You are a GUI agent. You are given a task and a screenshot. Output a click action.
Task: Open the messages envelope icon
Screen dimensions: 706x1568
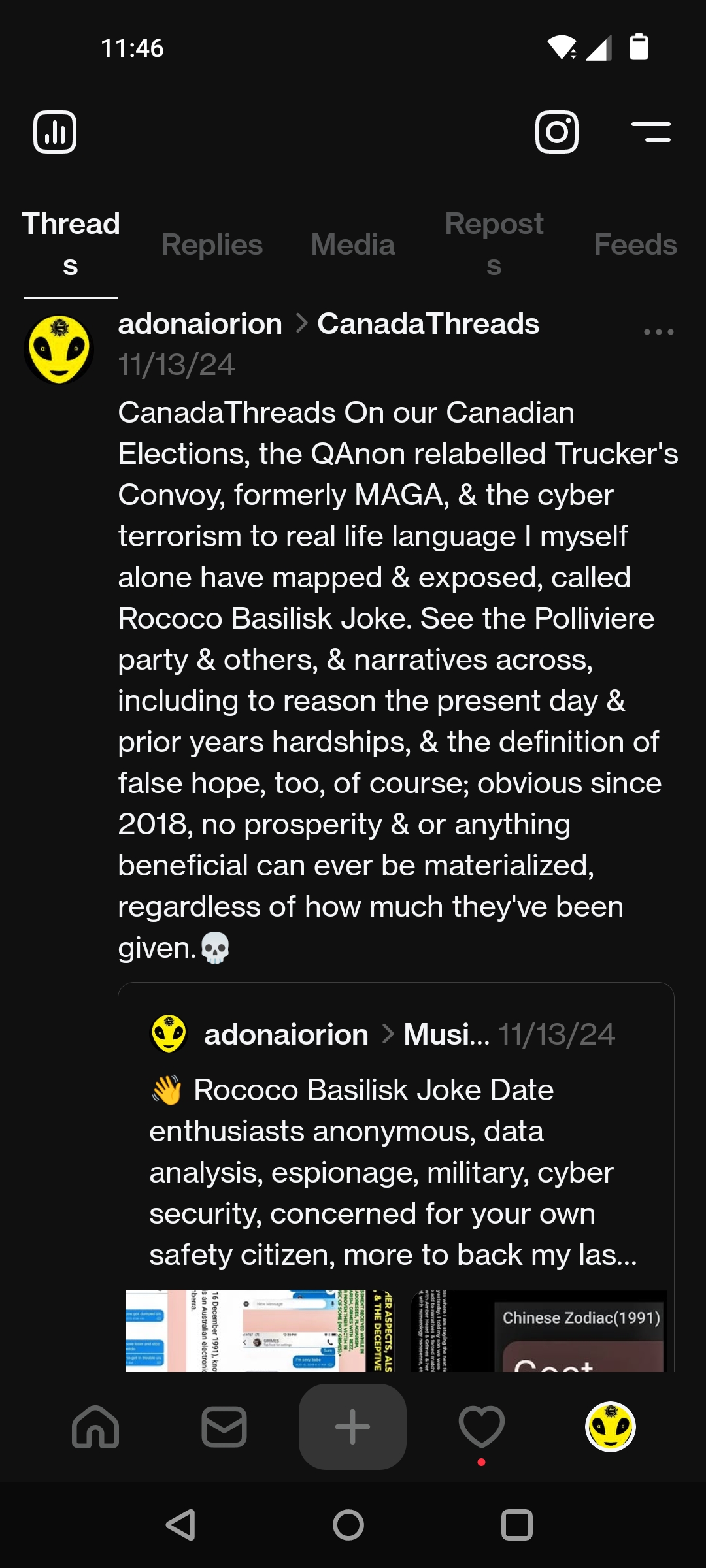[224, 1427]
